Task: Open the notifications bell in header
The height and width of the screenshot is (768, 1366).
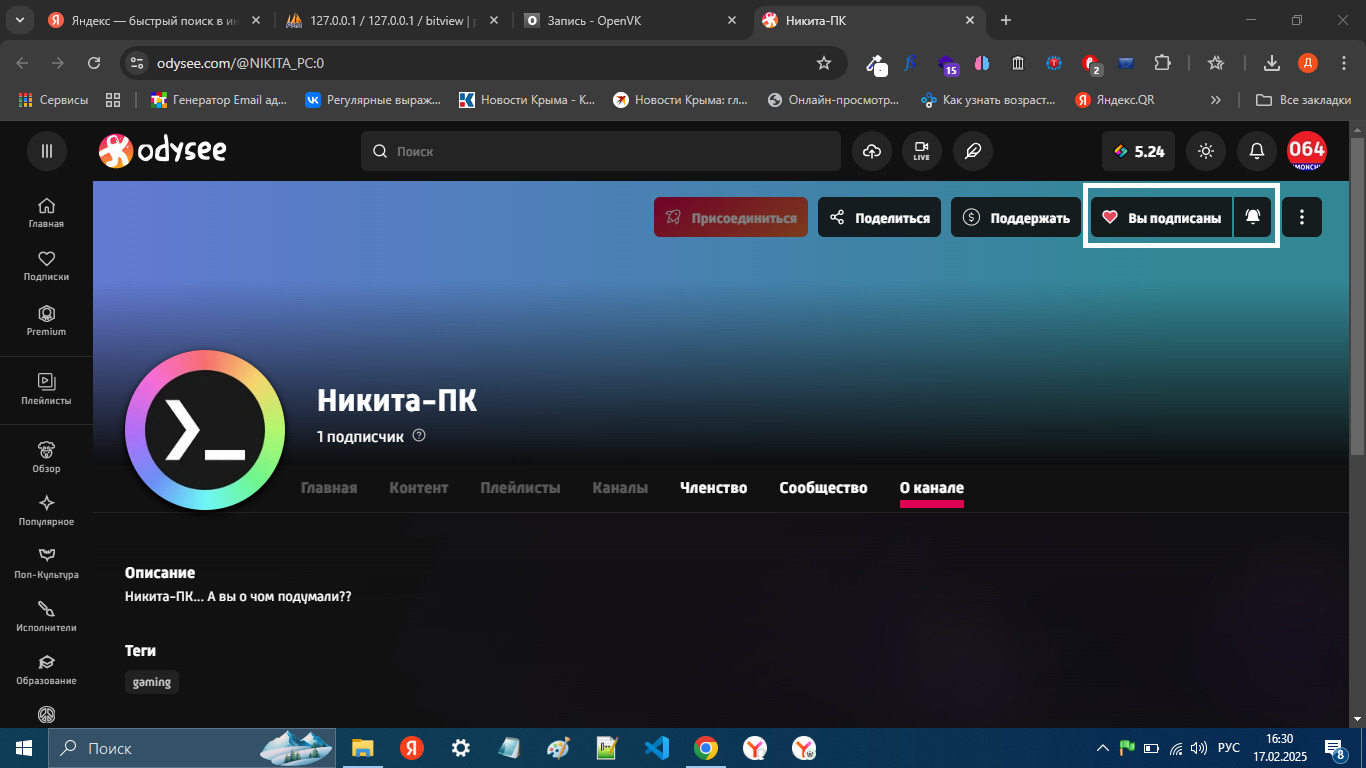Action: tap(1257, 152)
